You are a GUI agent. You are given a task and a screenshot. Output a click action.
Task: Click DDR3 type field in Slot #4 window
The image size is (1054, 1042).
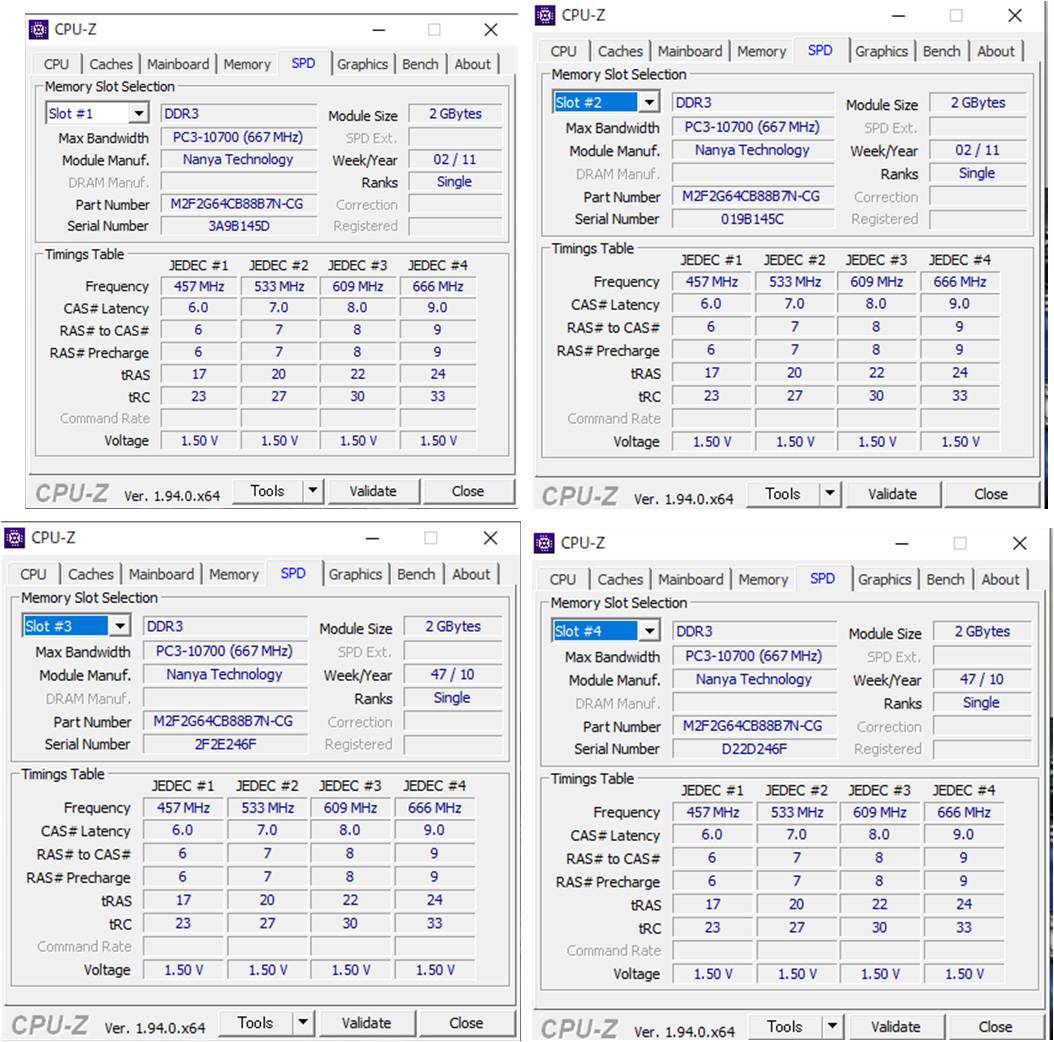tap(754, 631)
